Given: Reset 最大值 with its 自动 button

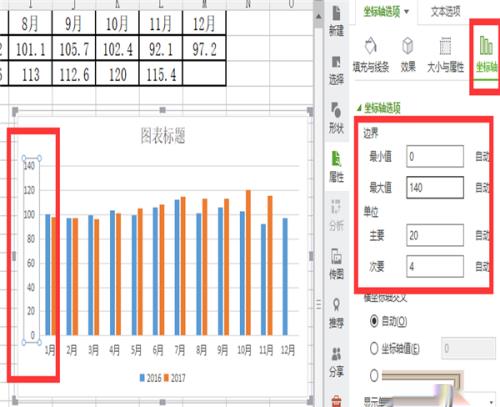Looking at the screenshot, I should coord(482,188).
